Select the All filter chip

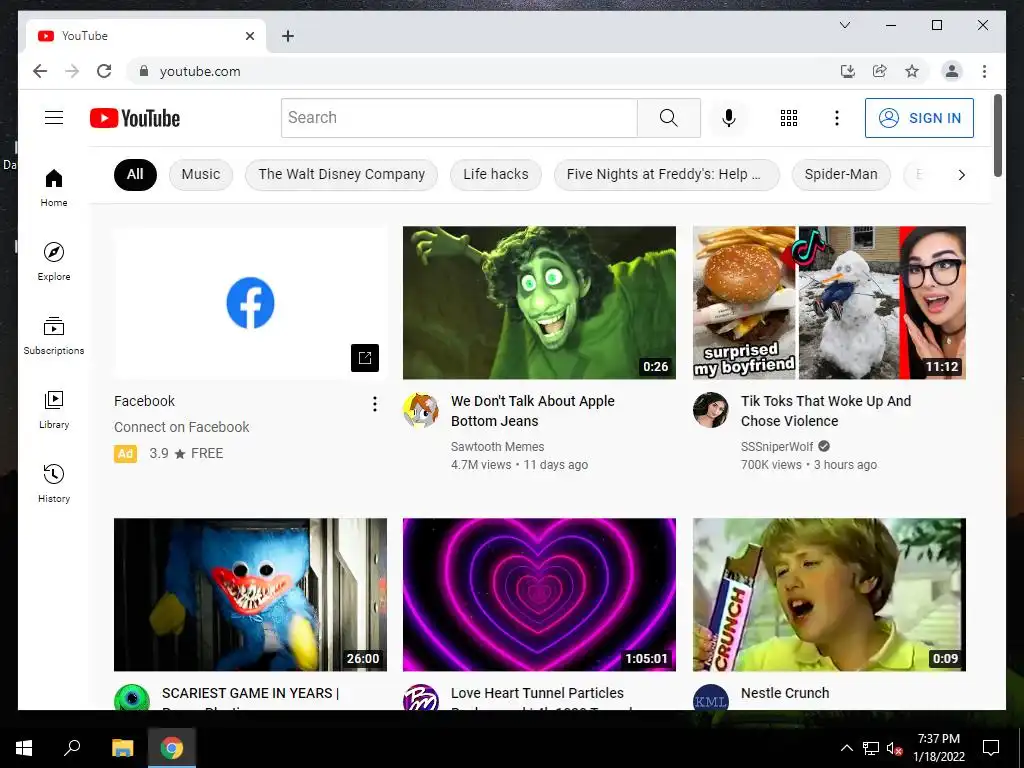click(x=135, y=174)
